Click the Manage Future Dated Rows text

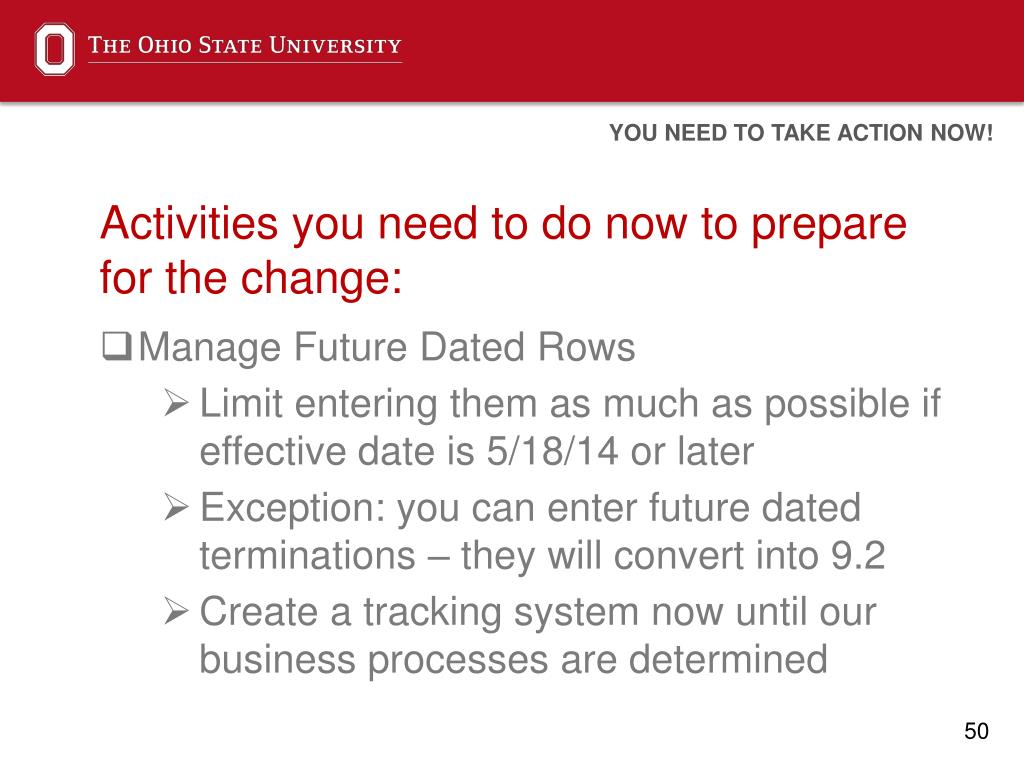click(x=387, y=347)
